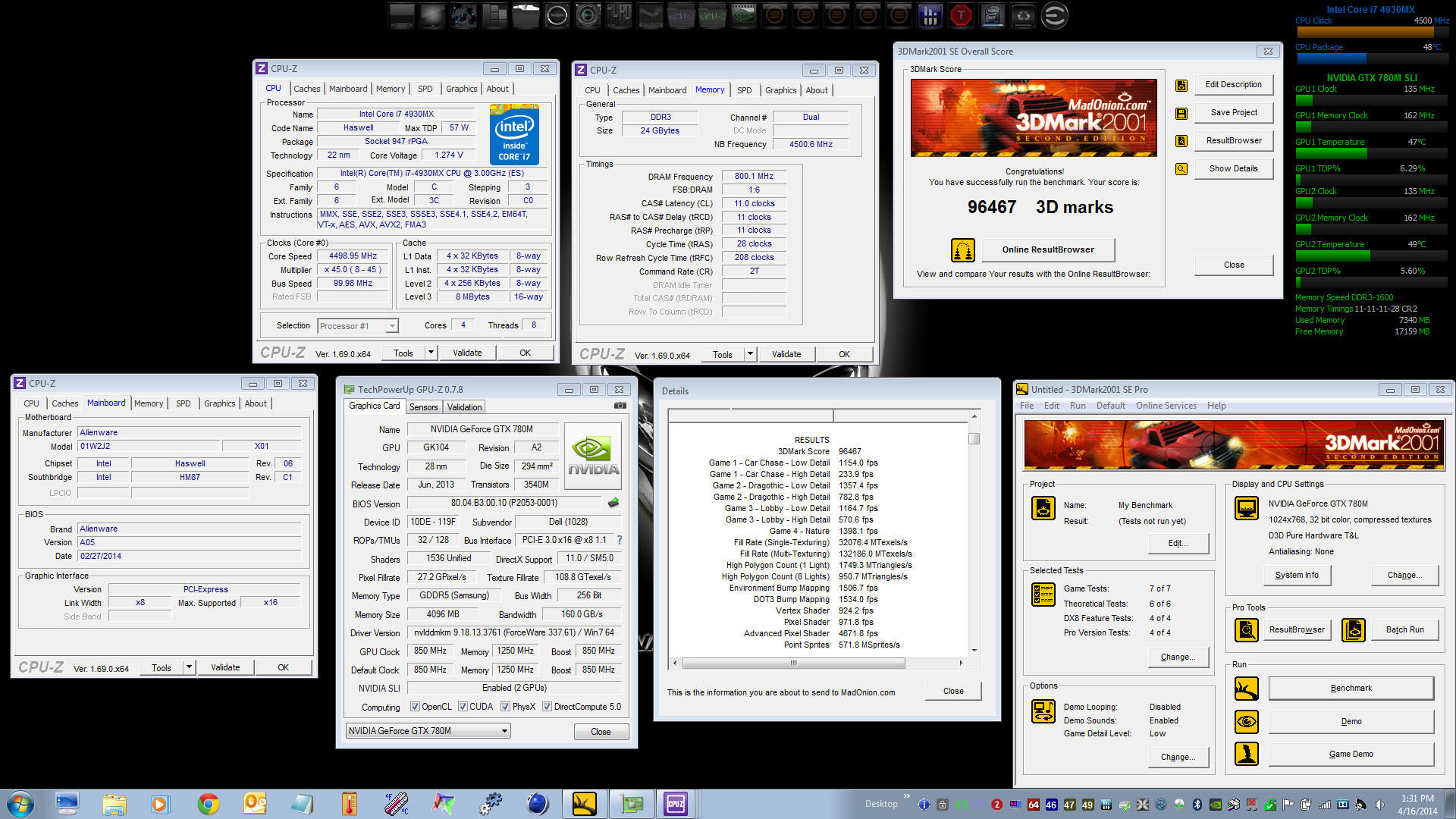Switch to the Validation tab in GPU-Z
This screenshot has width=1456, height=819.
click(x=464, y=407)
